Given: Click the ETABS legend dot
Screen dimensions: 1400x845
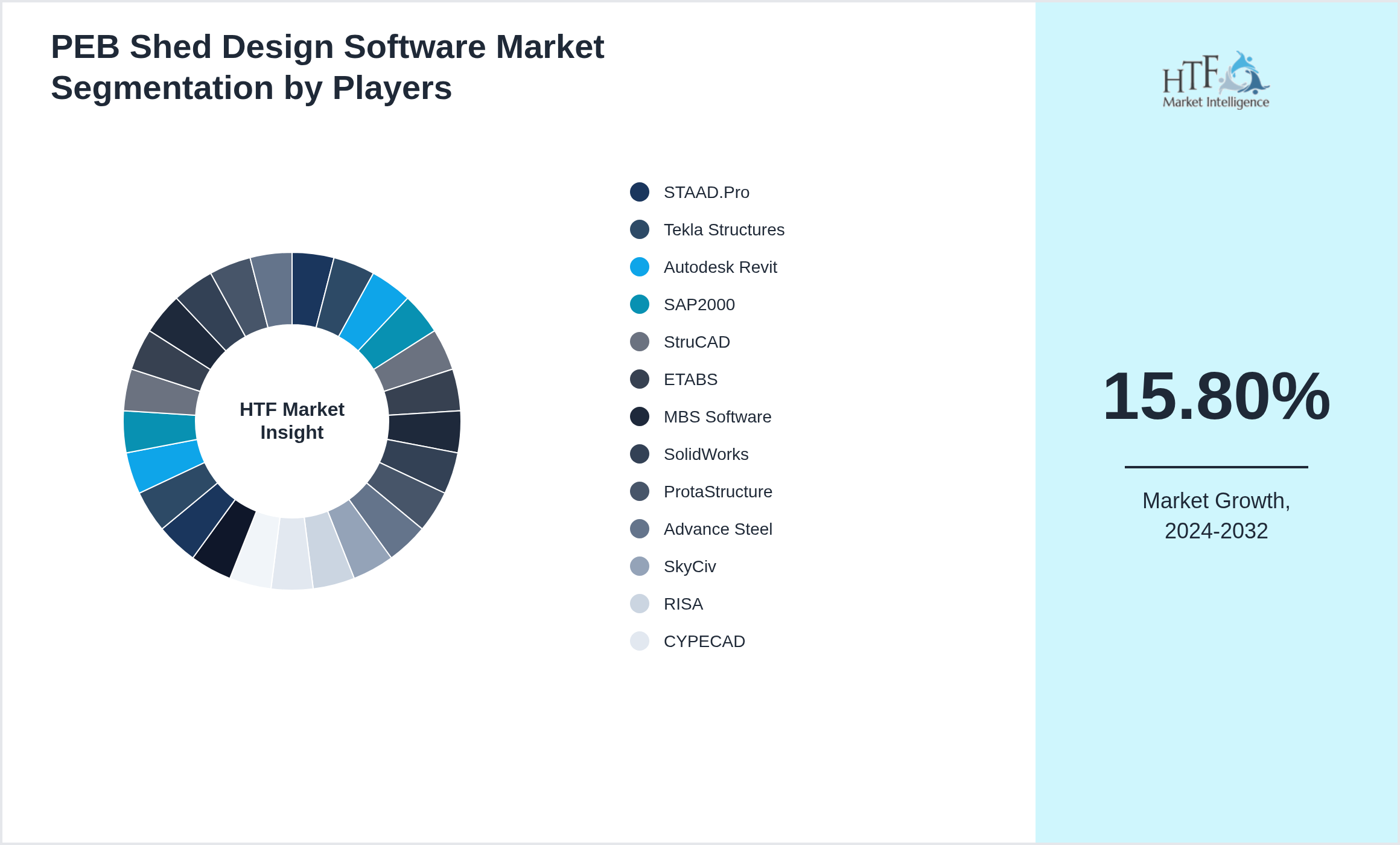Looking at the screenshot, I should coord(639,379).
